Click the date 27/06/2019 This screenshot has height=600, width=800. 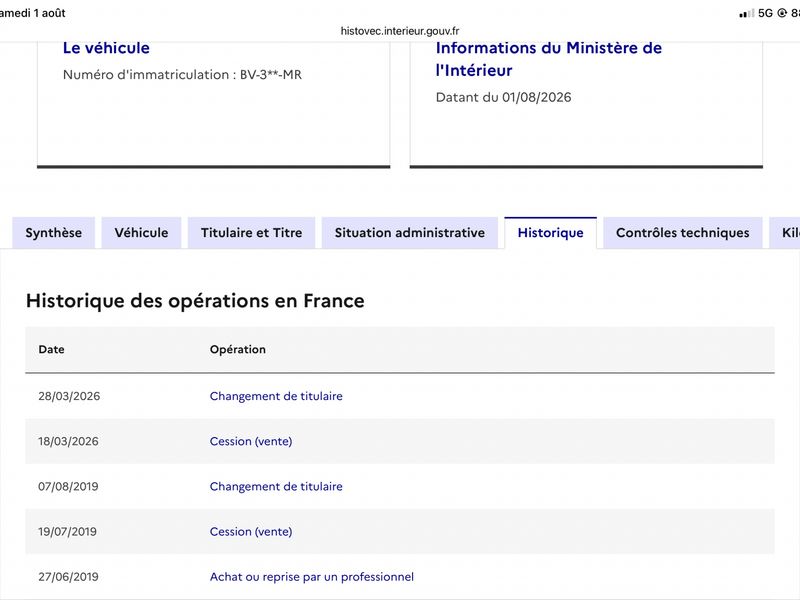[x=68, y=577]
